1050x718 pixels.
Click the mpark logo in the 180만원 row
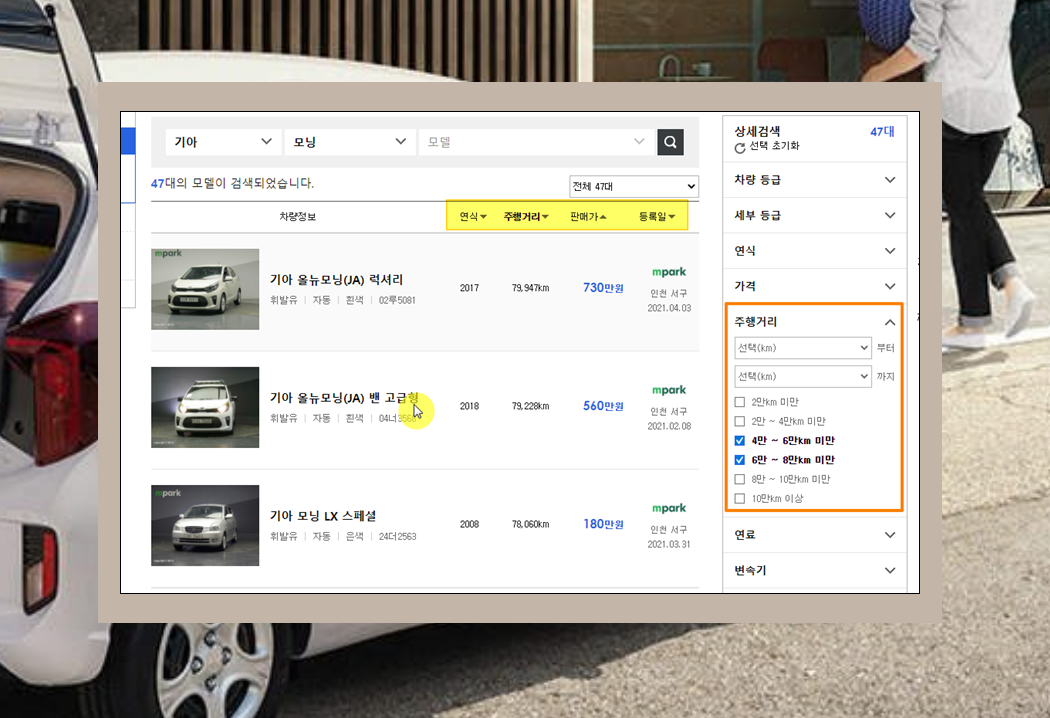pyautogui.click(x=669, y=508)
